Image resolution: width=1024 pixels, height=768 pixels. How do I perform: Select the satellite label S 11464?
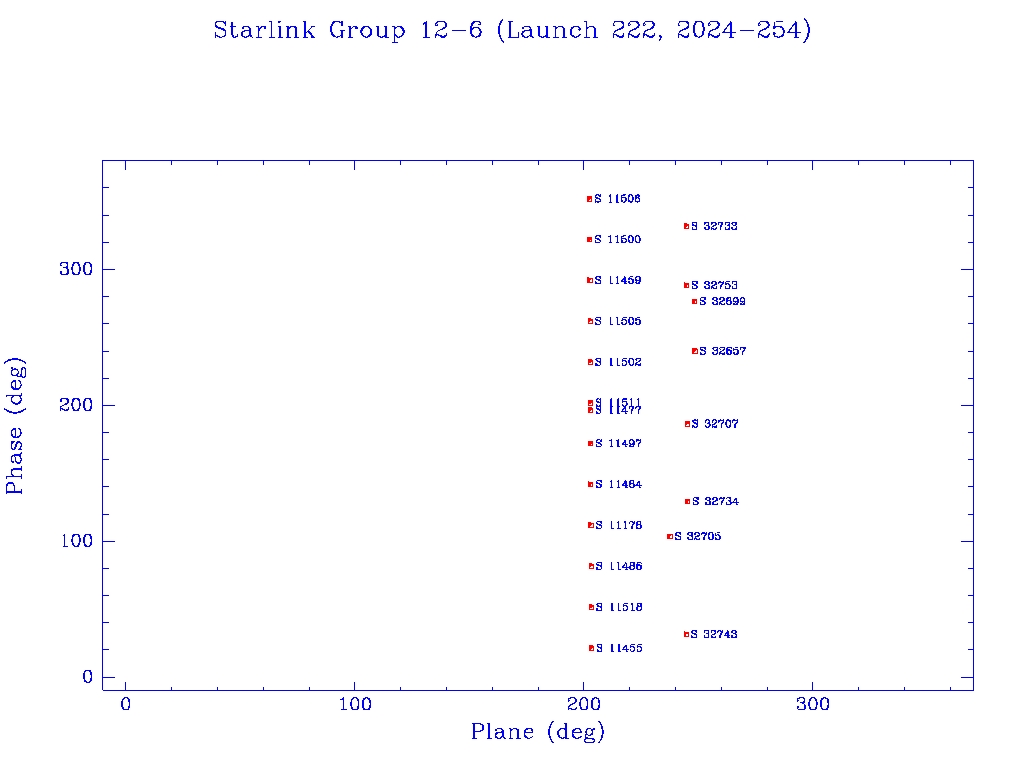(x=618, y=485)
